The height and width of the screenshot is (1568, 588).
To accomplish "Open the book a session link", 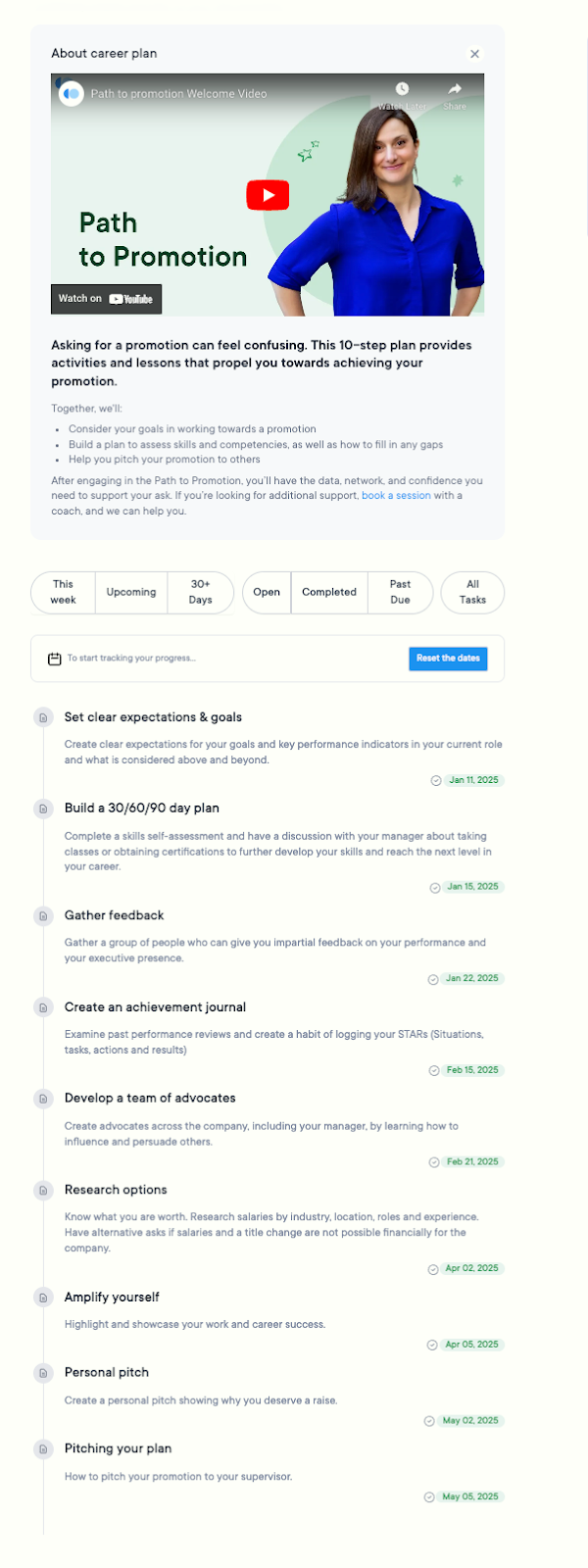I will tap(396, 496).
